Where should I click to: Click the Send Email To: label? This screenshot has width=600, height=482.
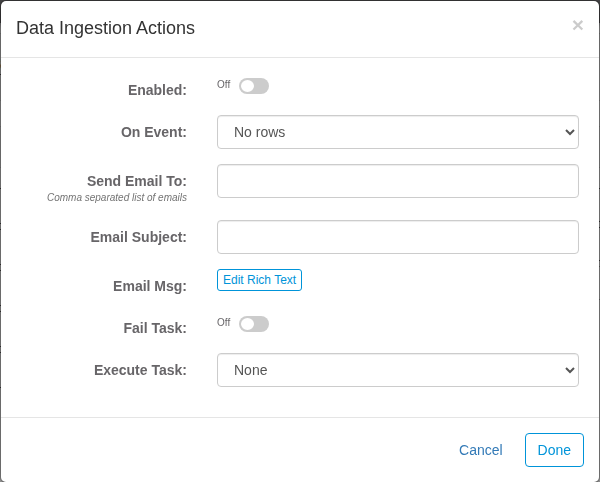(137, 181)
